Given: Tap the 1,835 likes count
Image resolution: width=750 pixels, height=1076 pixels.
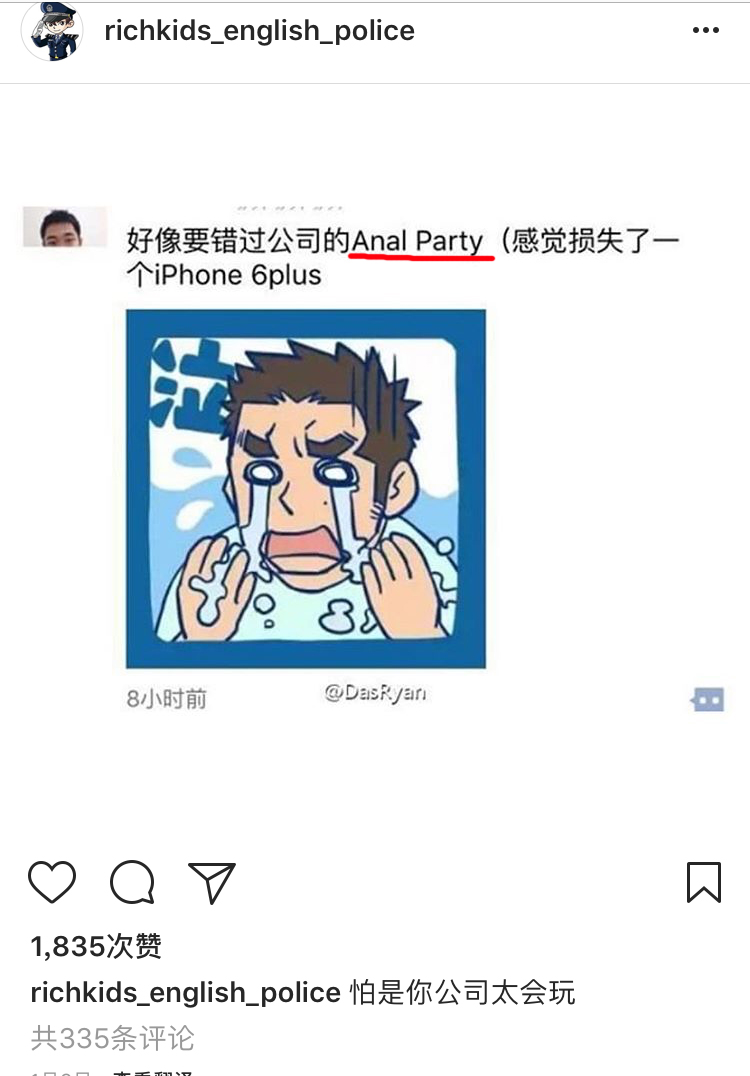Looking at the screenshot, I should 96,946.
